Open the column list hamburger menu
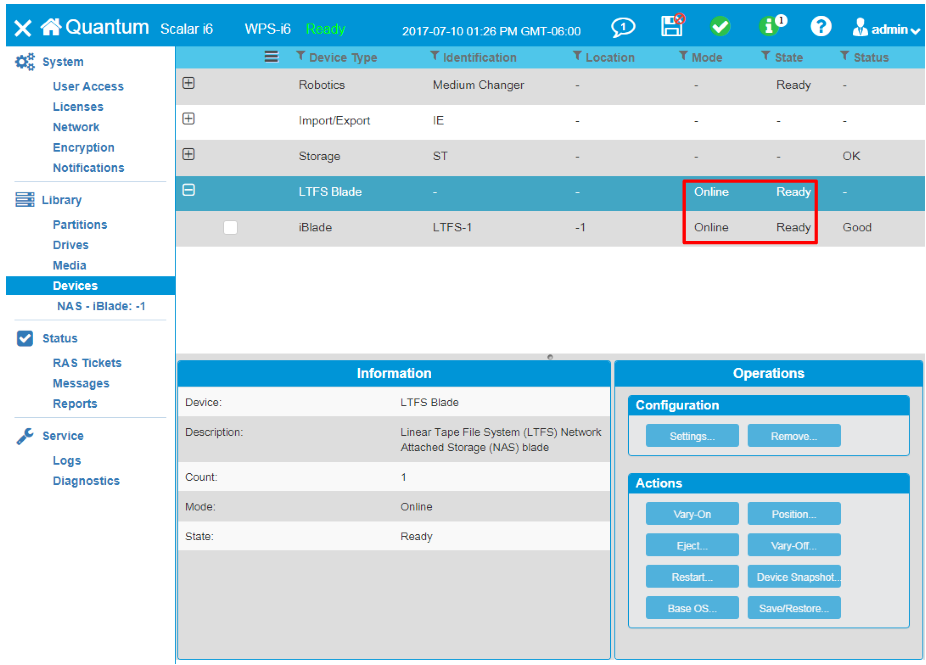926x665 pixels. (x=271, y=57)
